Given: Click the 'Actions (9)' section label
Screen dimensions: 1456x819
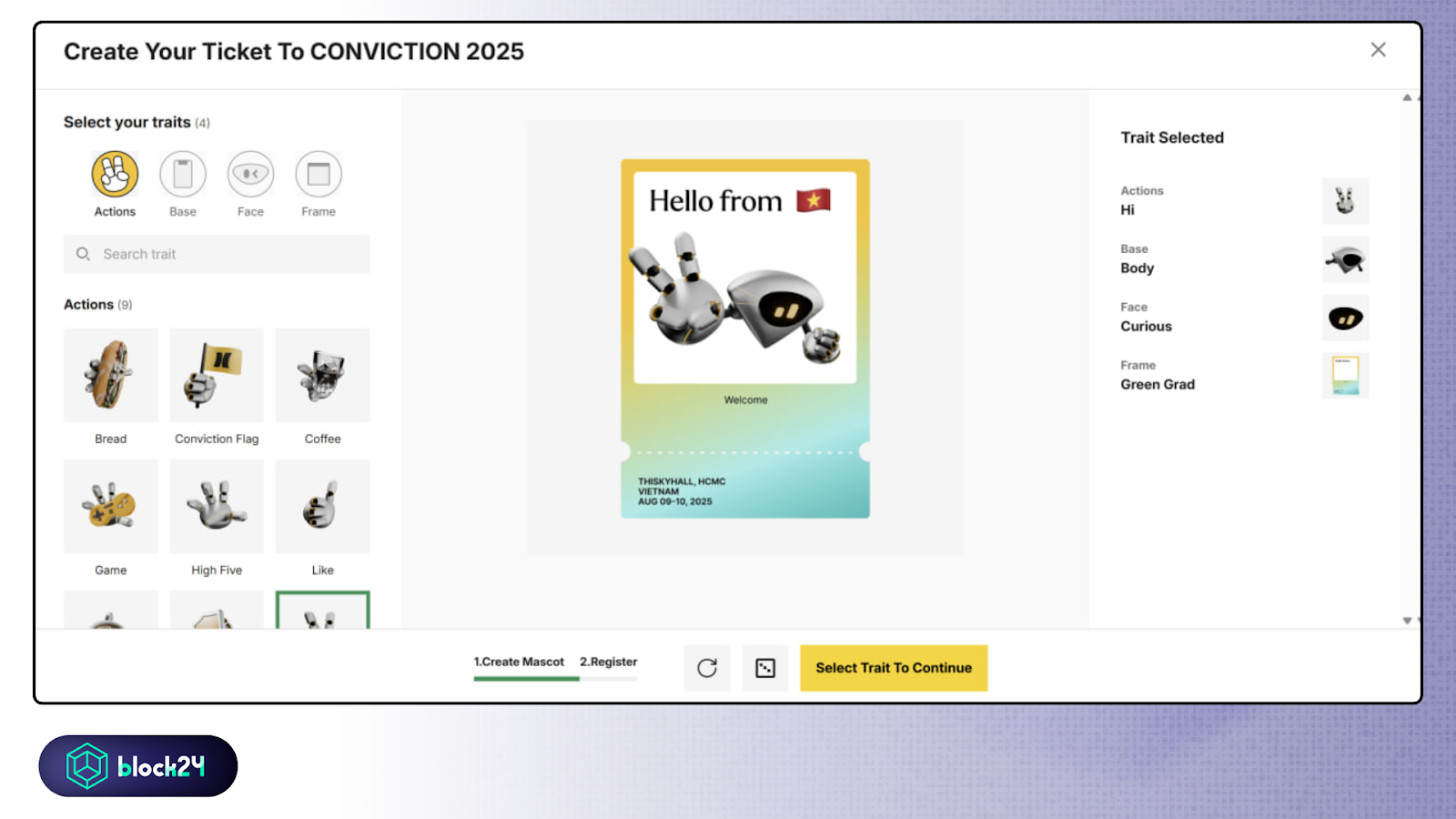Looking at the screenshot, I should [x=97, y=305].
